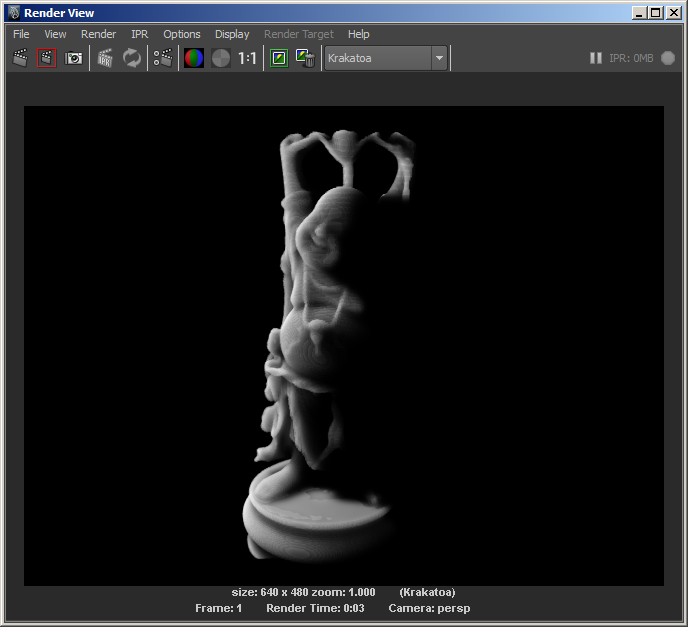The height and width of the screenshot is (627, 688).
Task: Click the Refresh IPR image icon
Action: click(132, 58)
